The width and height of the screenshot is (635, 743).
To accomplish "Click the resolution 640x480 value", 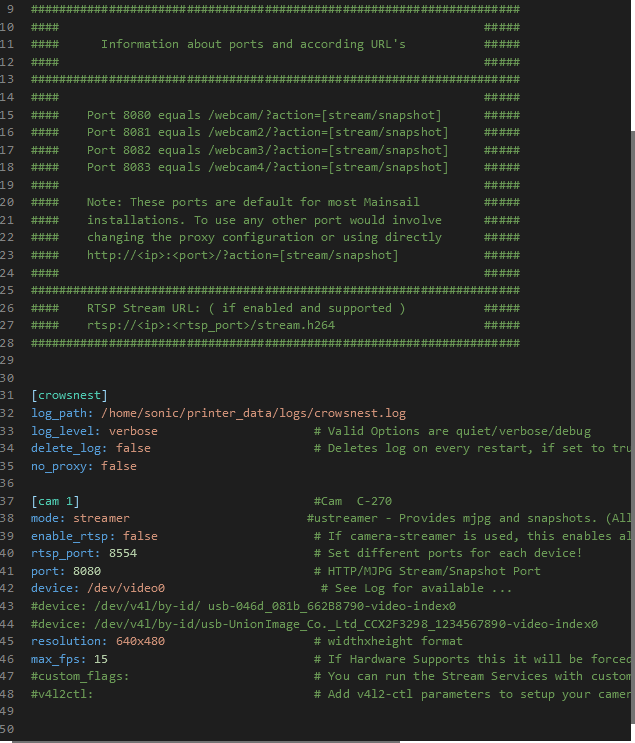I will [x=140, y=641].
